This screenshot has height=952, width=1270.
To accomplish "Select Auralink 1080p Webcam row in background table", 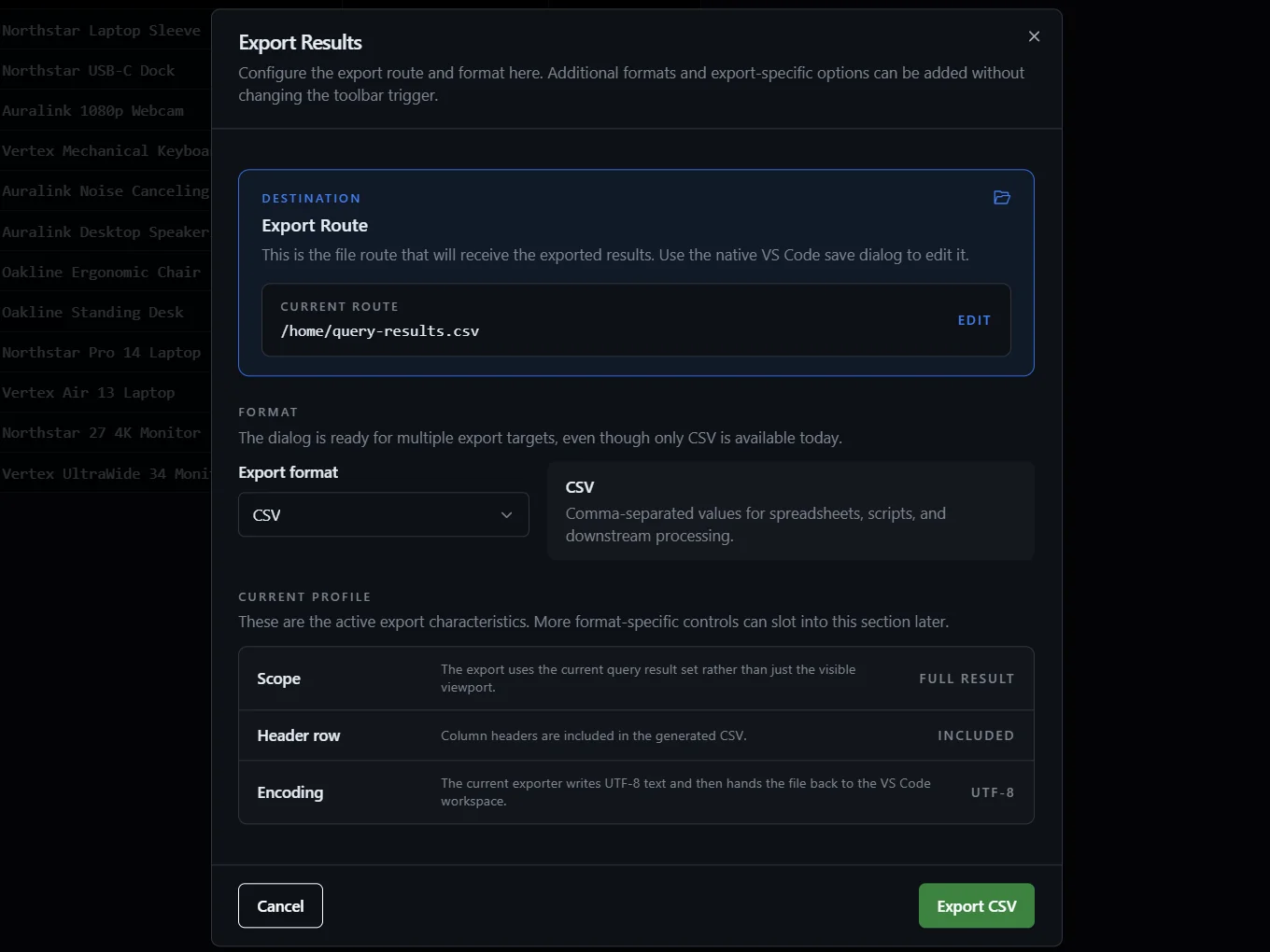I will pos(106,110).
